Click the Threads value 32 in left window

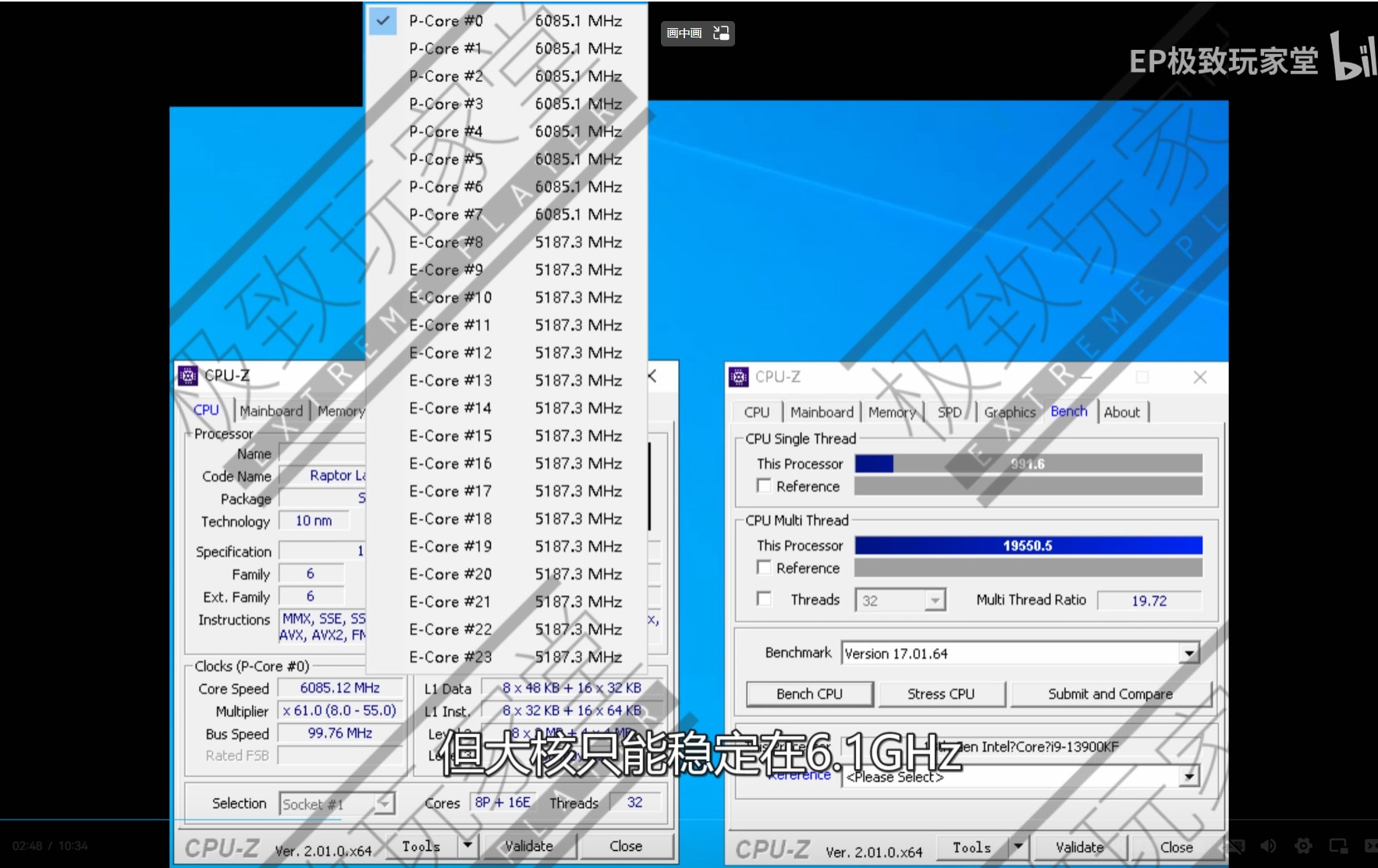click(x=635, y=802)
